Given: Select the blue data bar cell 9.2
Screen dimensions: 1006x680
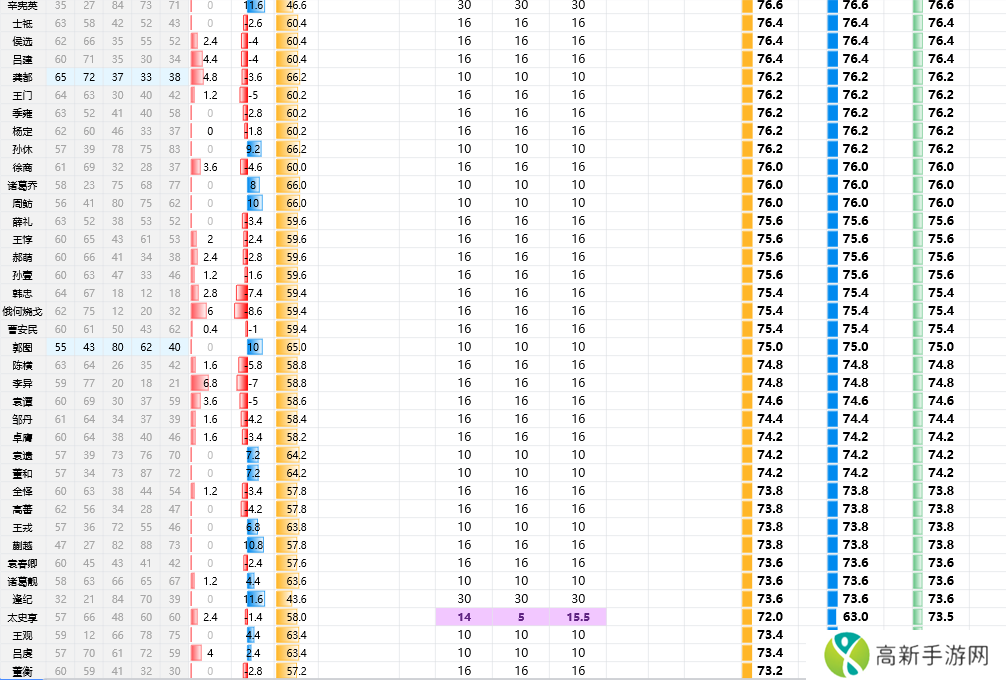Looking at the screenshot, I should (253, 149).
